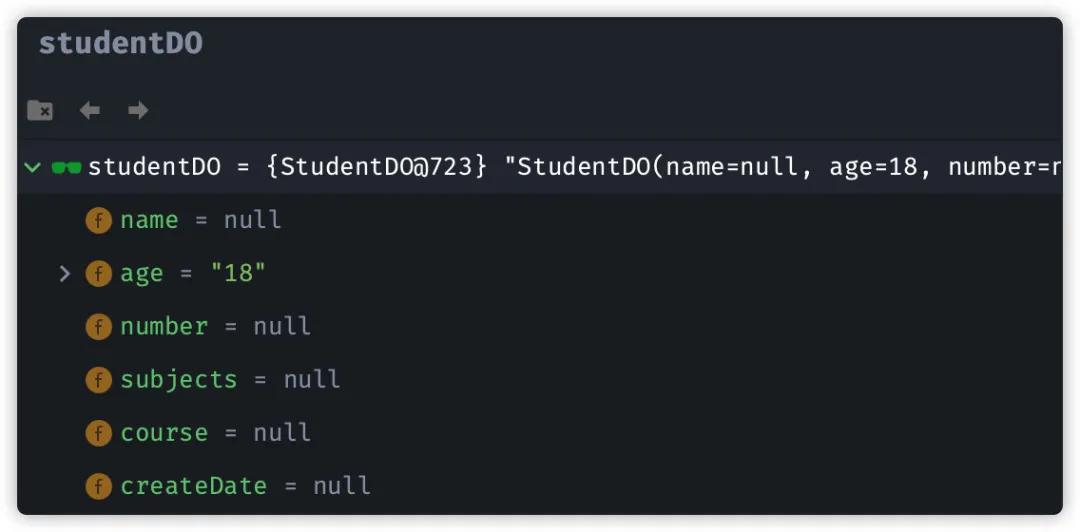The image size is (1080, 532).
Task: Select the createDate = null row
Action: (x=540, y=487)
